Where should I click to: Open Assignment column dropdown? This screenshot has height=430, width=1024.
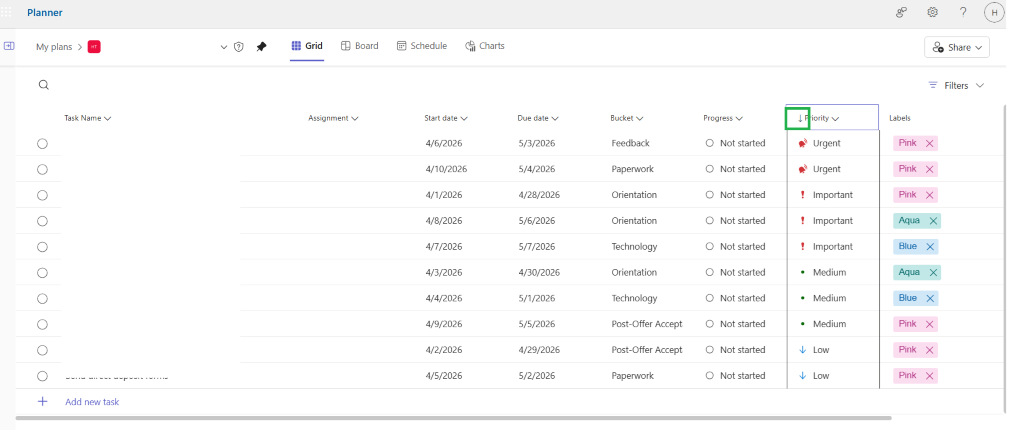355,119
